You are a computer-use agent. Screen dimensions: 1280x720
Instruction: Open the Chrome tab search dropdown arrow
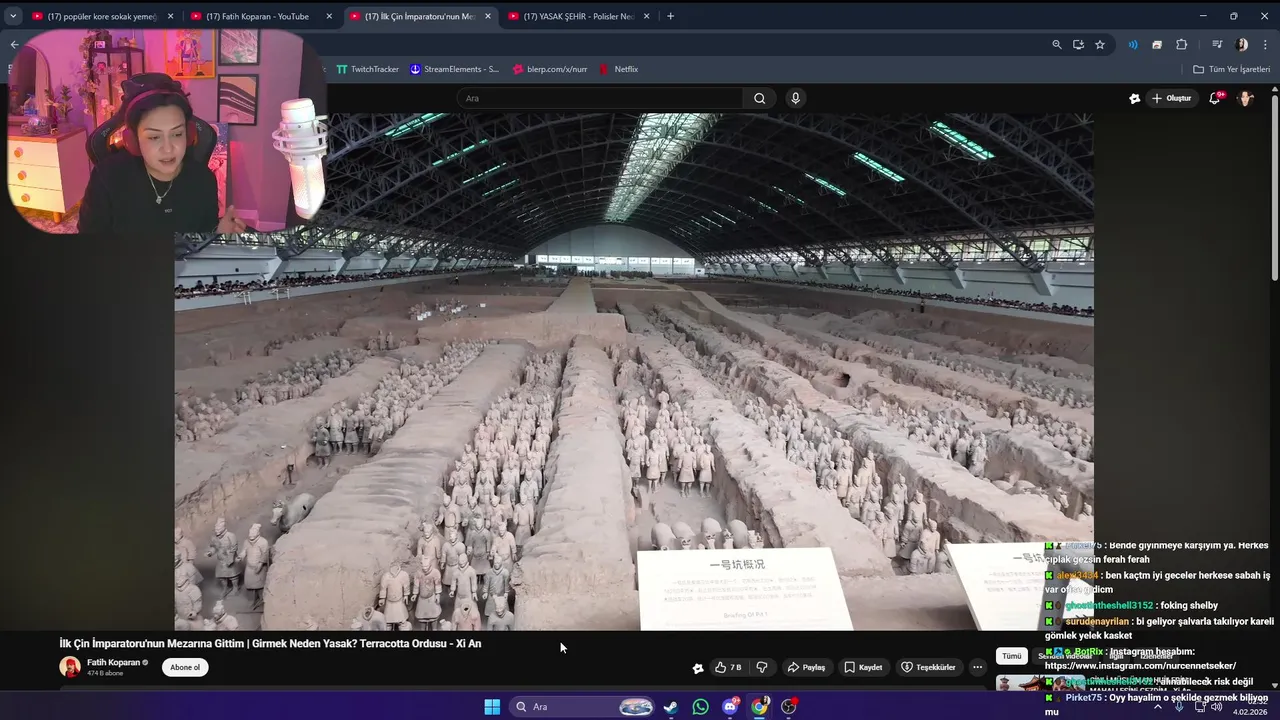(x=13, y=16)
